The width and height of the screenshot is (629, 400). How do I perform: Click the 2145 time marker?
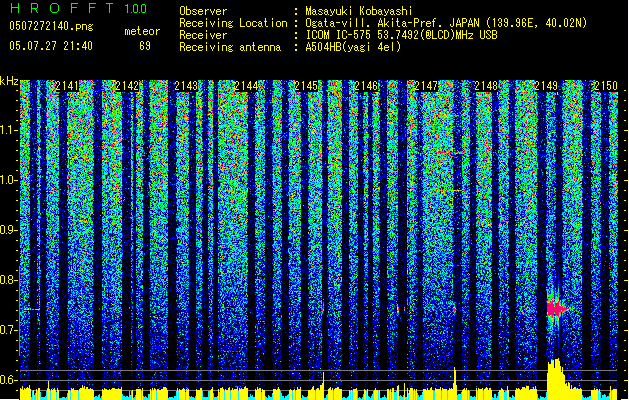[x=306, y=86]
